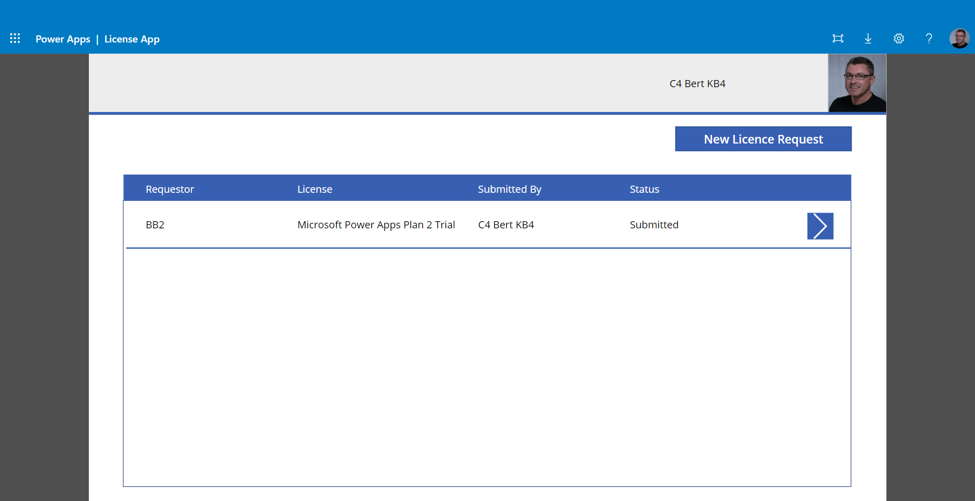Image resolution: width=975 pixels, height=501 pixels.
Task: Select Microsoft Power Apps Plan 2 Trial
Action: pyautogui.click(x=376, y=225)
